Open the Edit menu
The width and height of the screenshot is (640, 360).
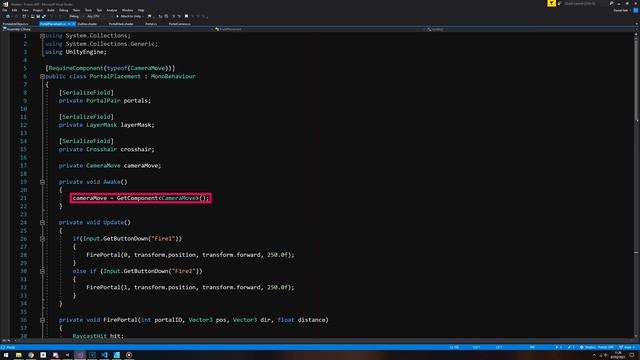14,10
